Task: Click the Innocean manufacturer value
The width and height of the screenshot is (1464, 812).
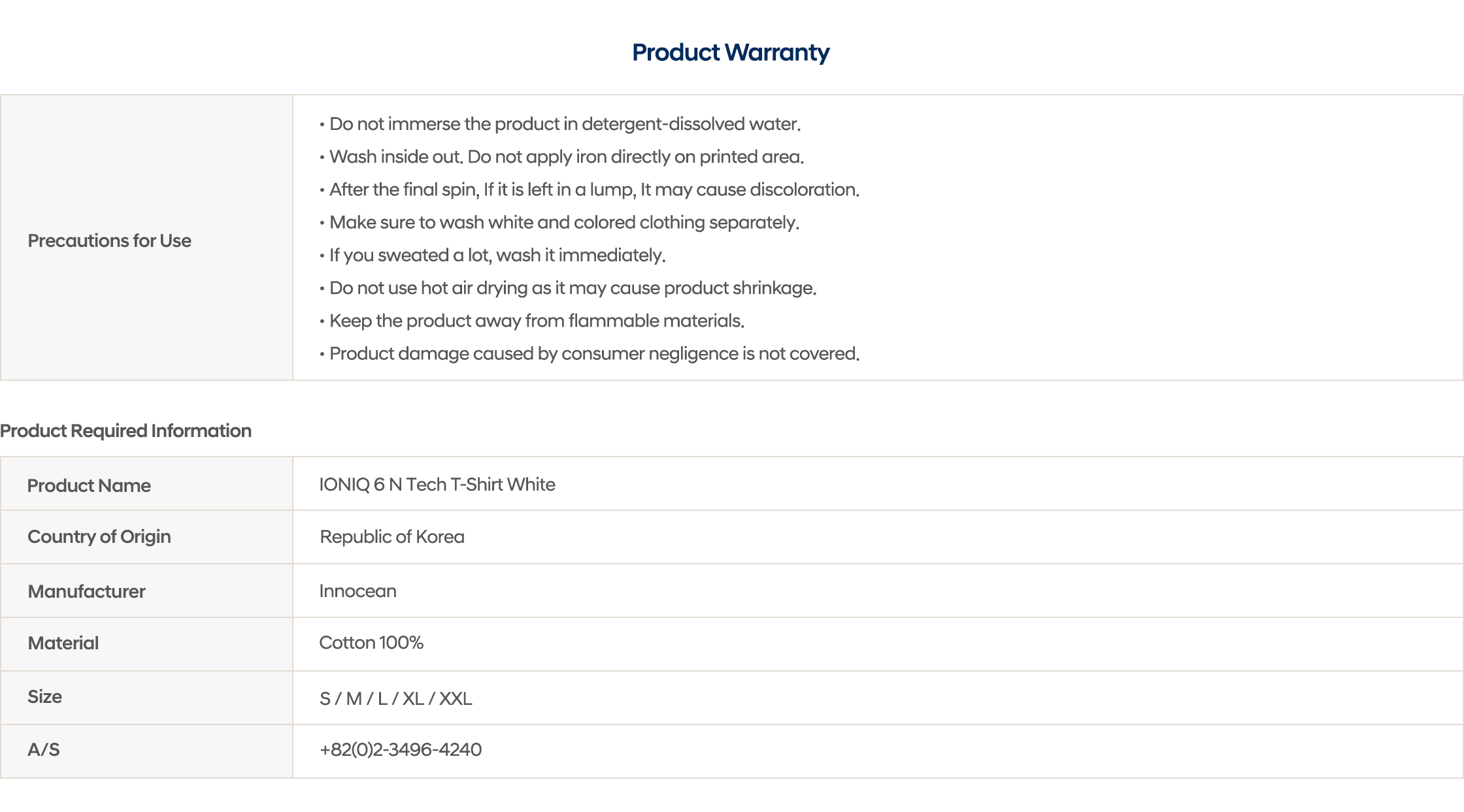Action: 358,591
